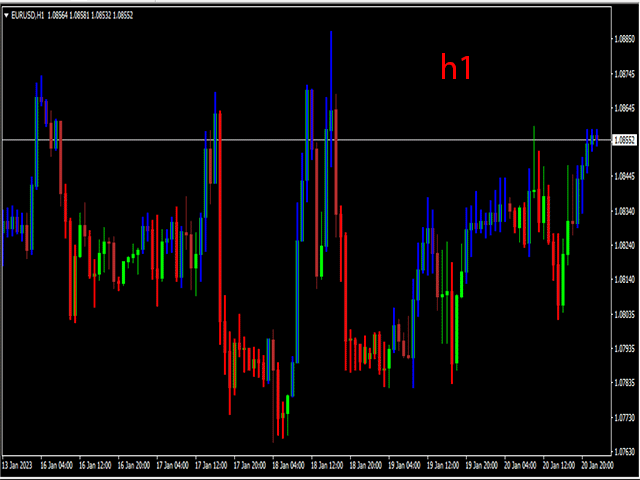Screen dimensions: 640x480
Task: Click the current price tag 1.08552
Action: [623, 140]
